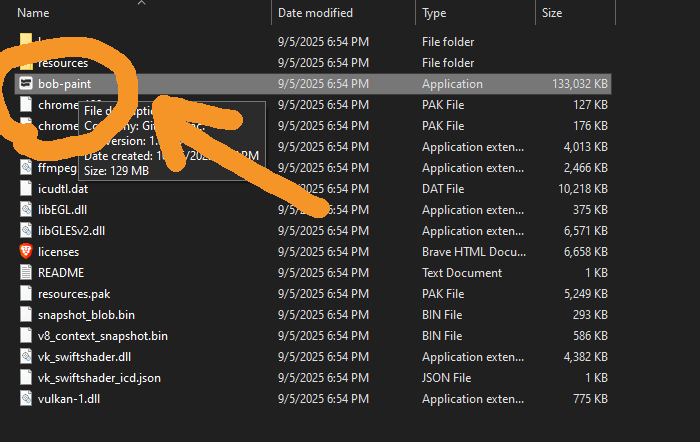Sort by the Size column header
The width and height of the screenshot is (700, 442).
pos(552,13)
